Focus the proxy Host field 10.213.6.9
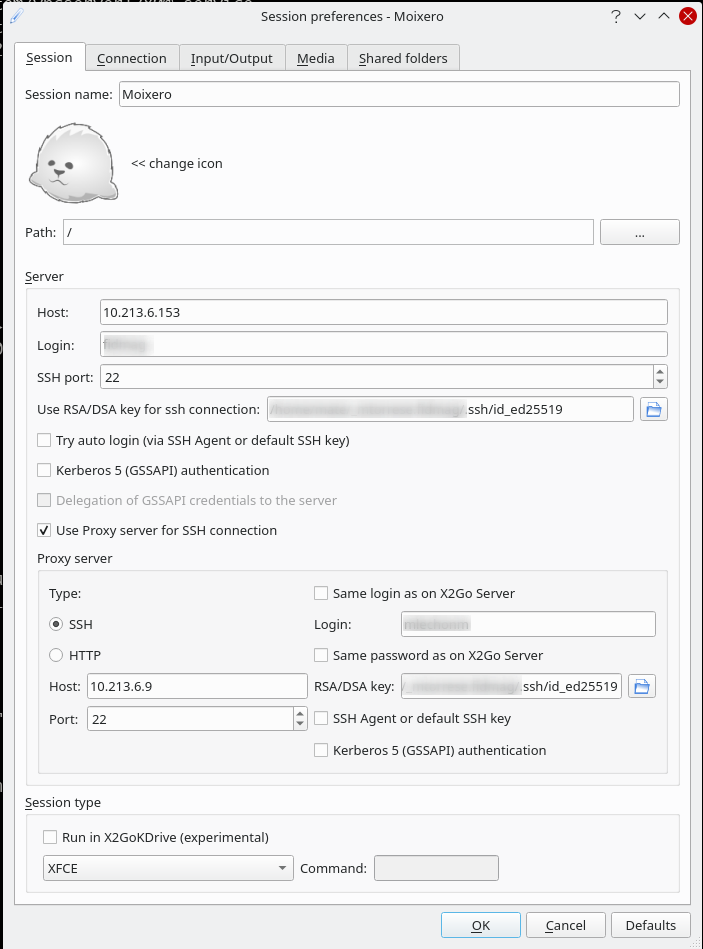 point(197,686)
